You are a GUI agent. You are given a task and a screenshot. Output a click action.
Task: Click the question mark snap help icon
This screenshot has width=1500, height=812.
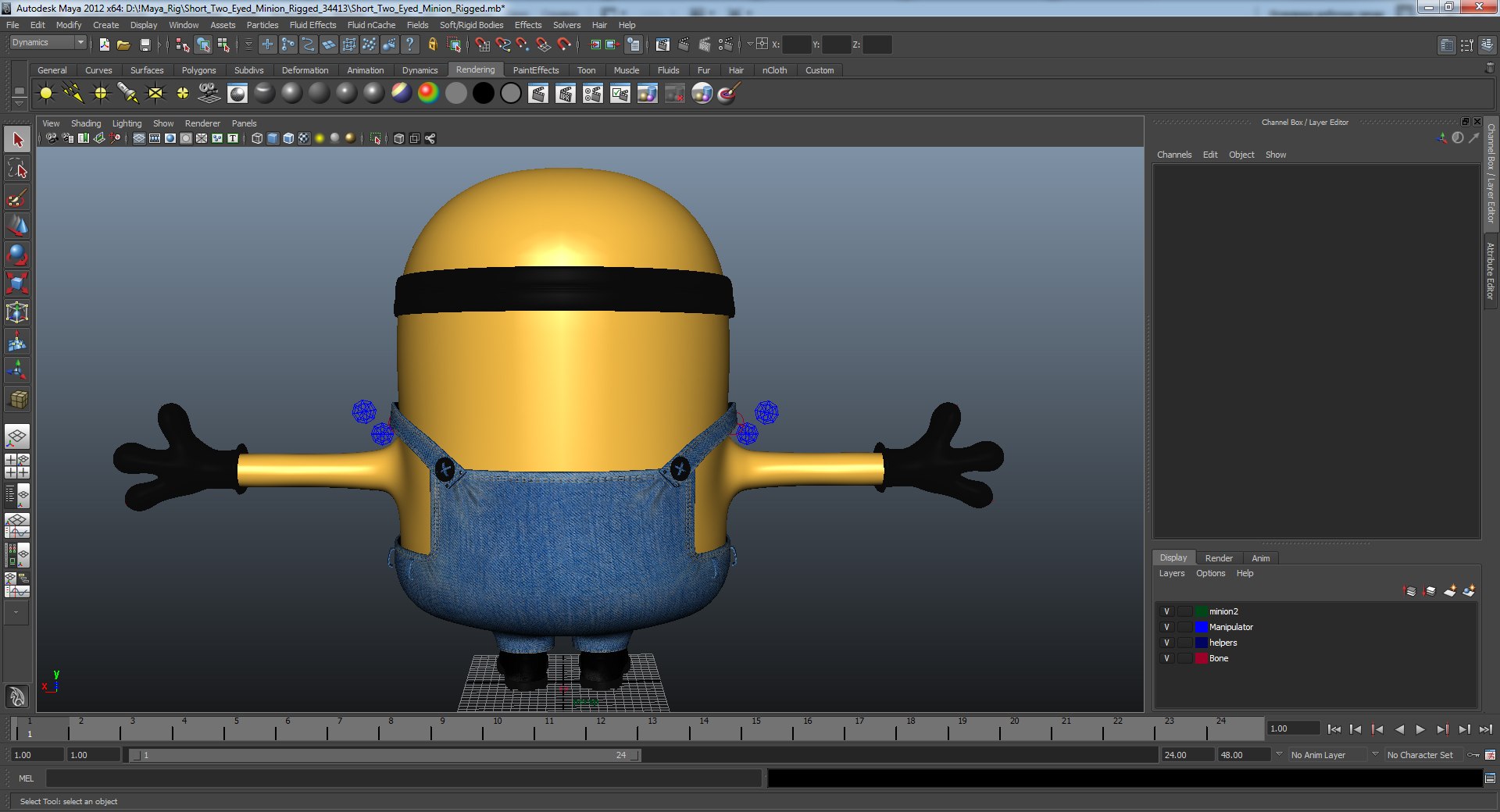(410, 45)
